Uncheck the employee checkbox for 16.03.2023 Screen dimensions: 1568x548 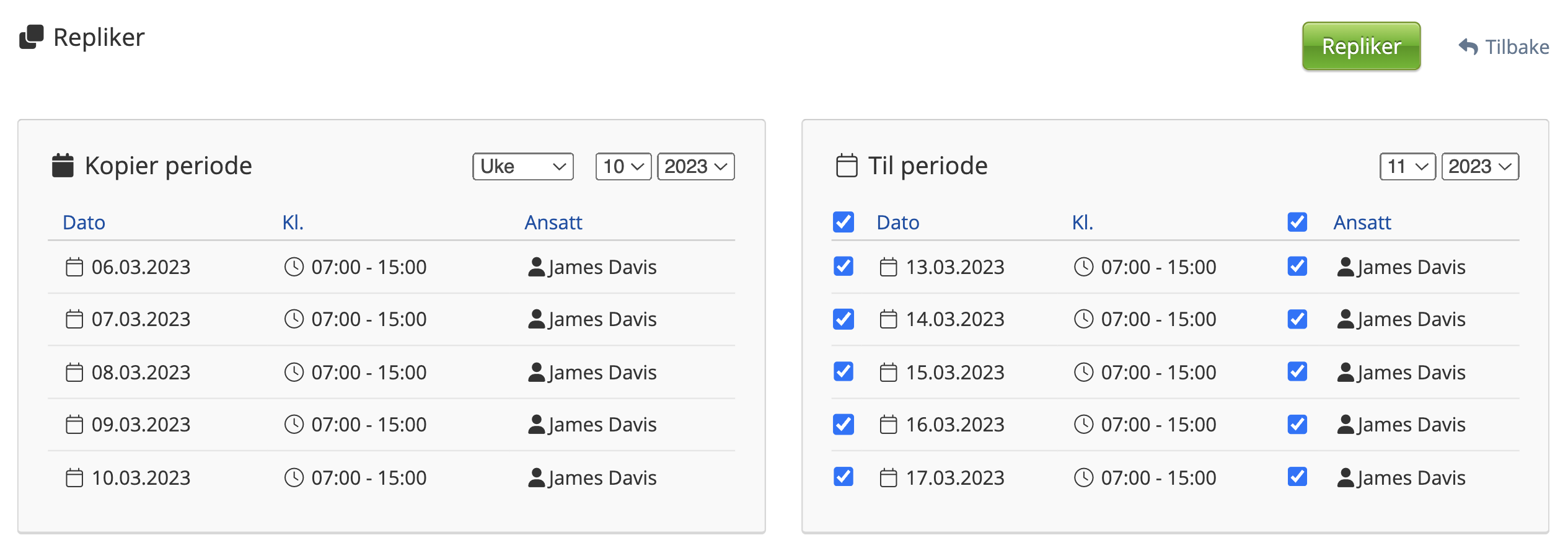(1297, 425)
